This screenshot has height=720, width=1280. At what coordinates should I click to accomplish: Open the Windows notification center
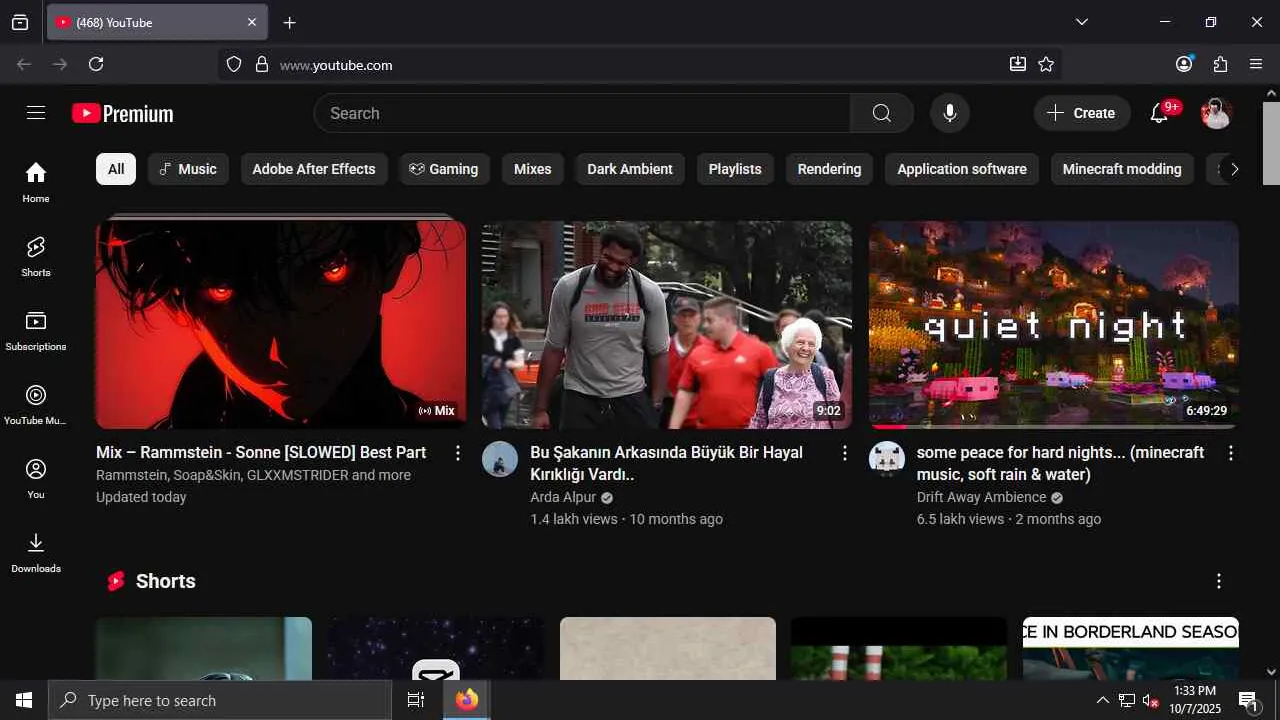click(1249, 700)
